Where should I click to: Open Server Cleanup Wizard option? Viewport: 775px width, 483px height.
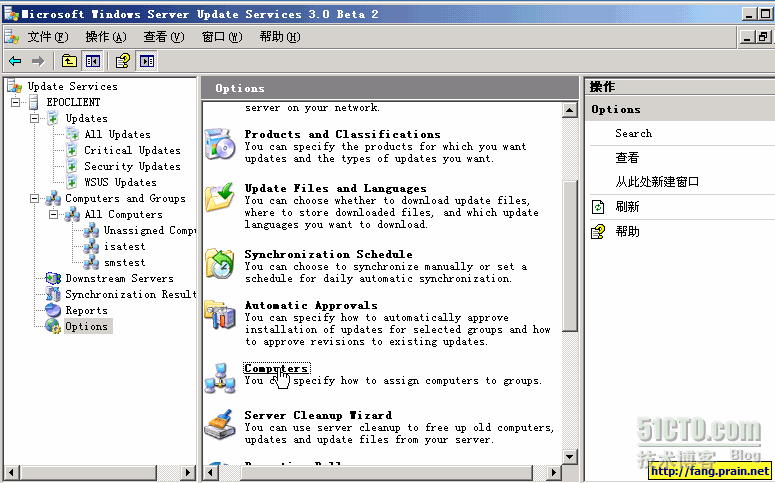tap(318, 415)
